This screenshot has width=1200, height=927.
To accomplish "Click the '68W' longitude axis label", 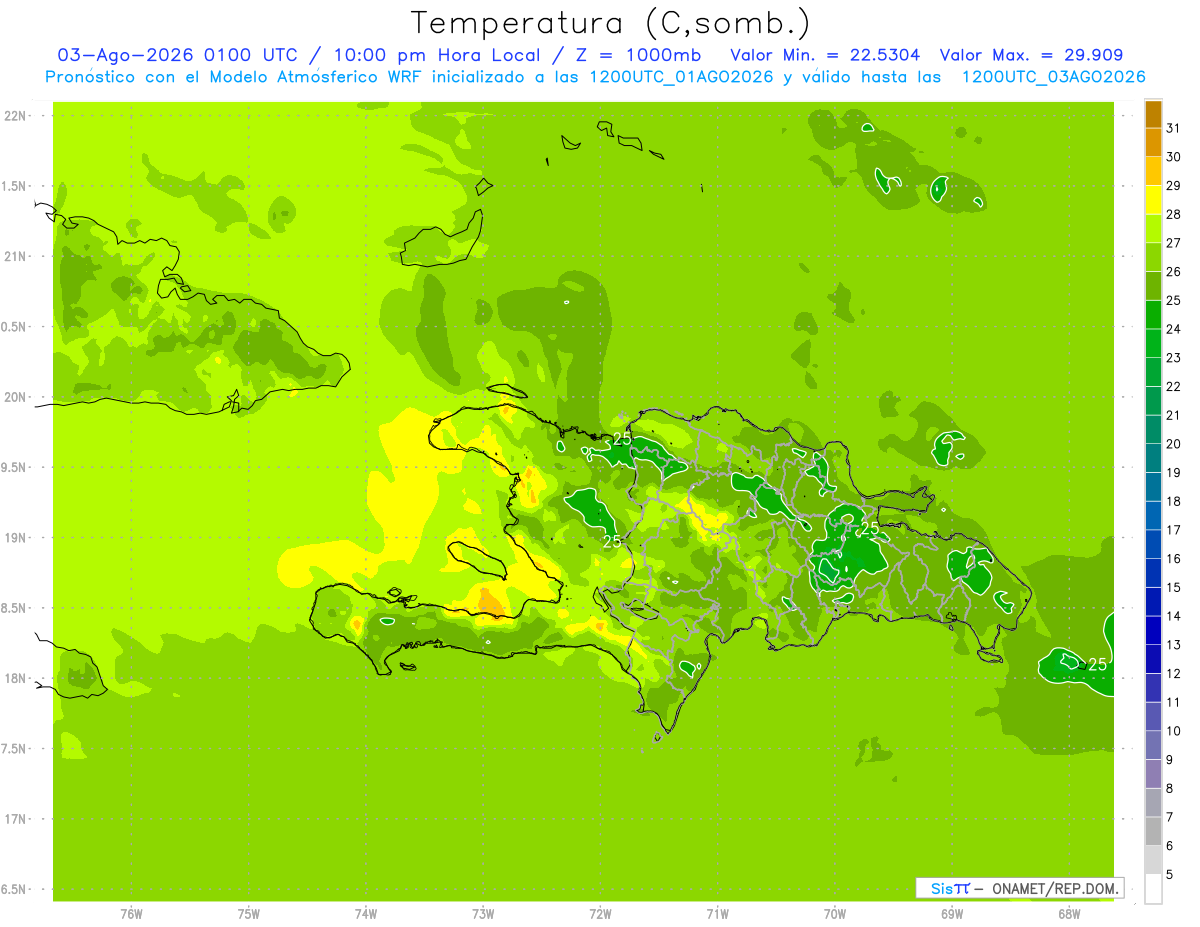I will 1069,913.
